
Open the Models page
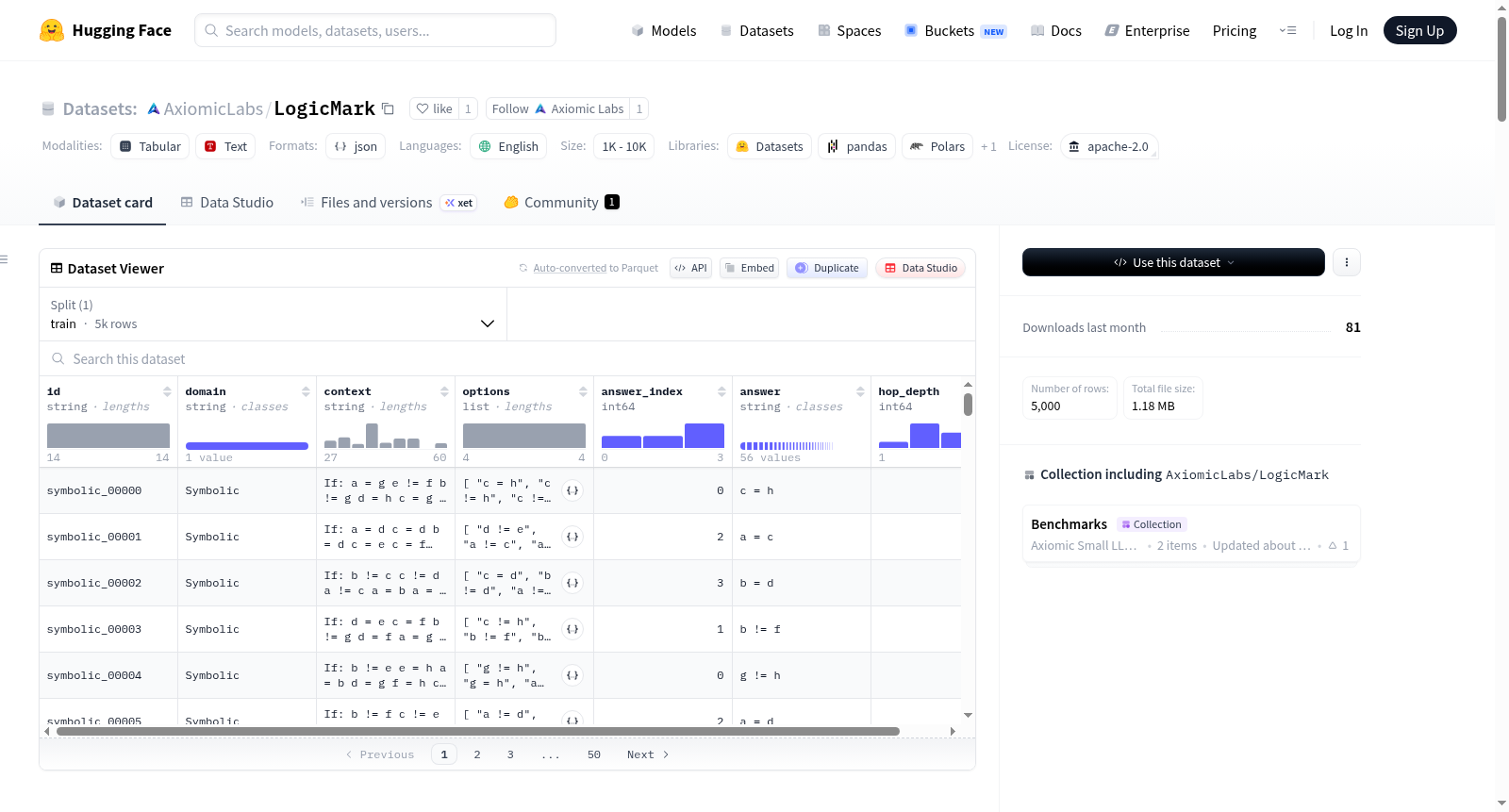(664, 30)
